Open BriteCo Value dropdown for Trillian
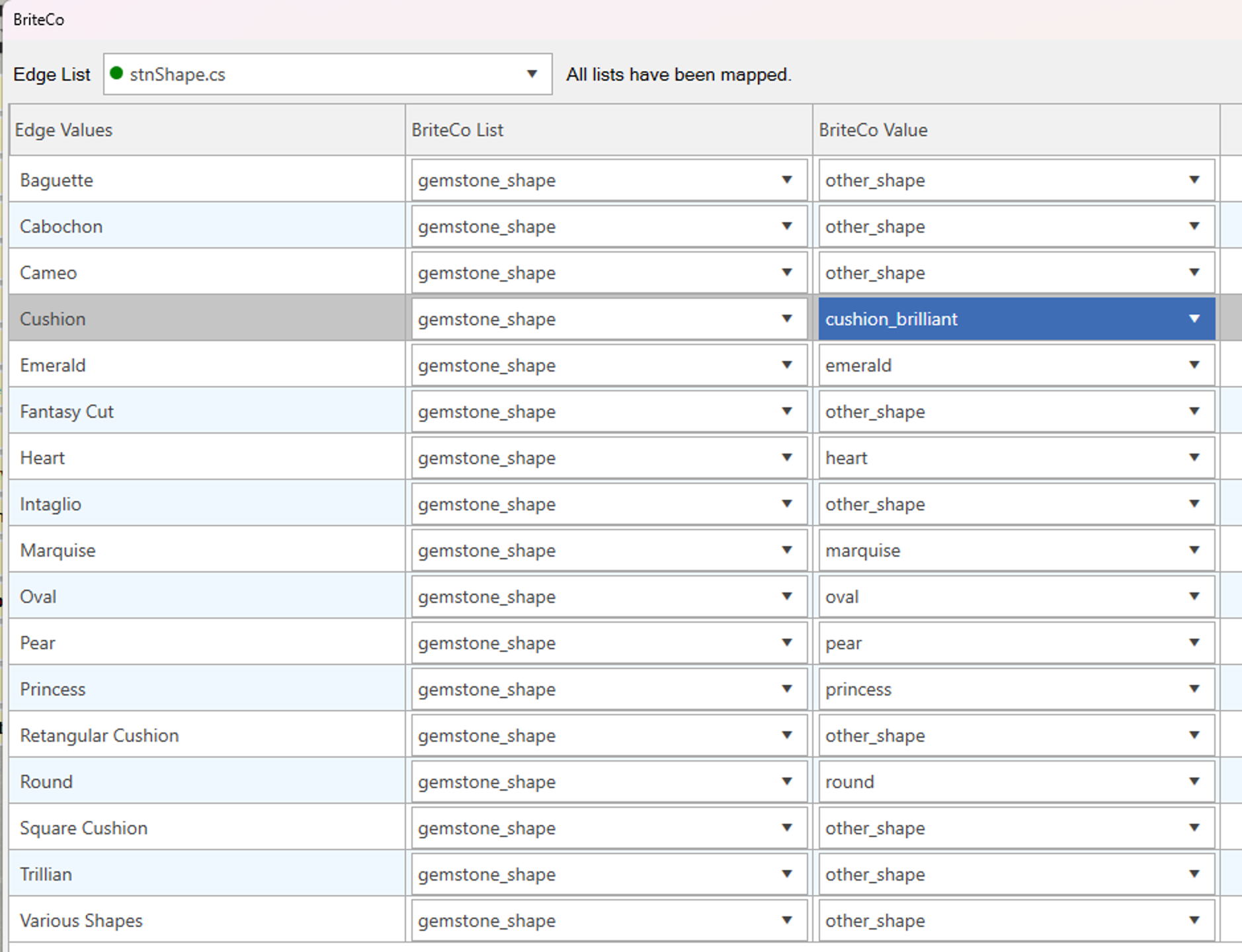1242x952 pixels. point(1194,874)
